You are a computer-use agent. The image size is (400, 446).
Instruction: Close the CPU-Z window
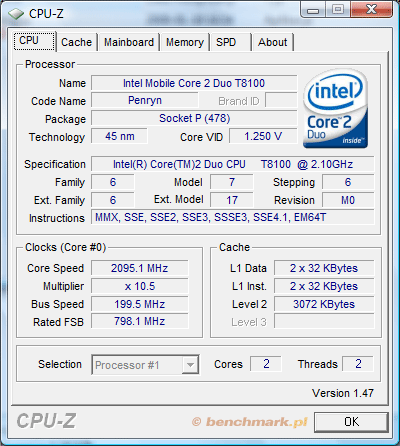pyautogui.click(x=371, y=10)
